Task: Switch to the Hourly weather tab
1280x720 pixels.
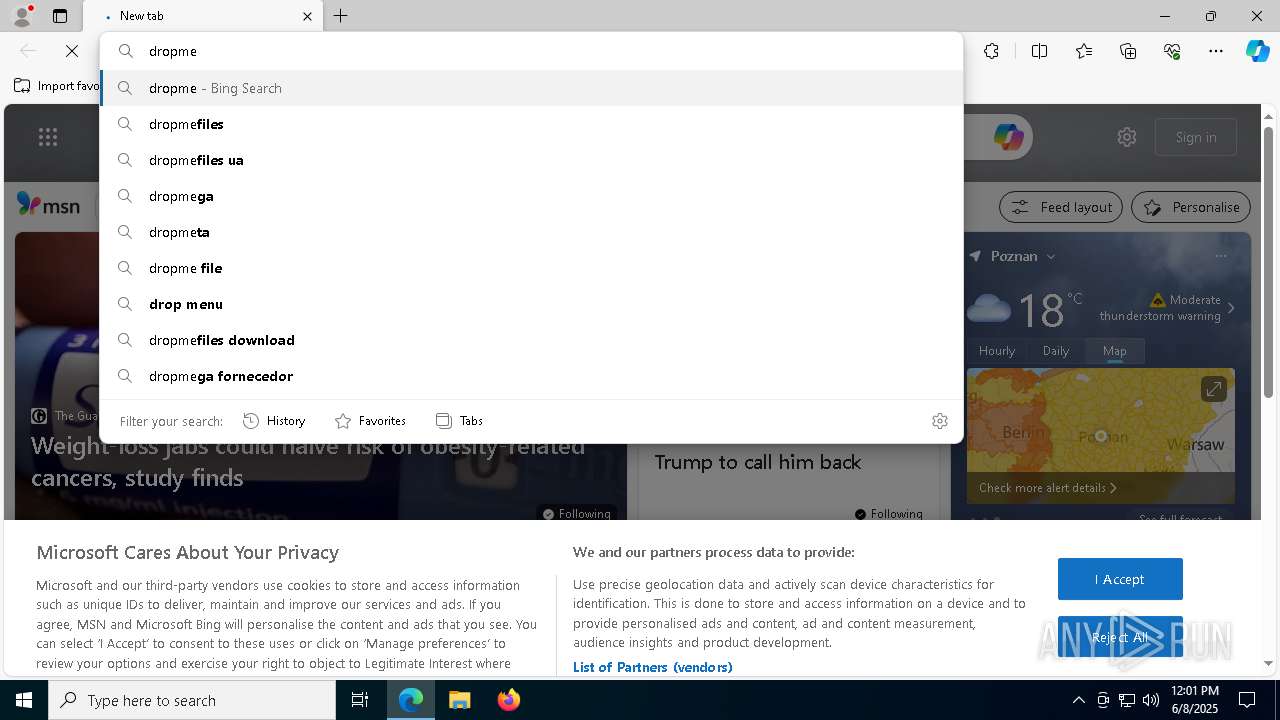Action: pos(997,351)
